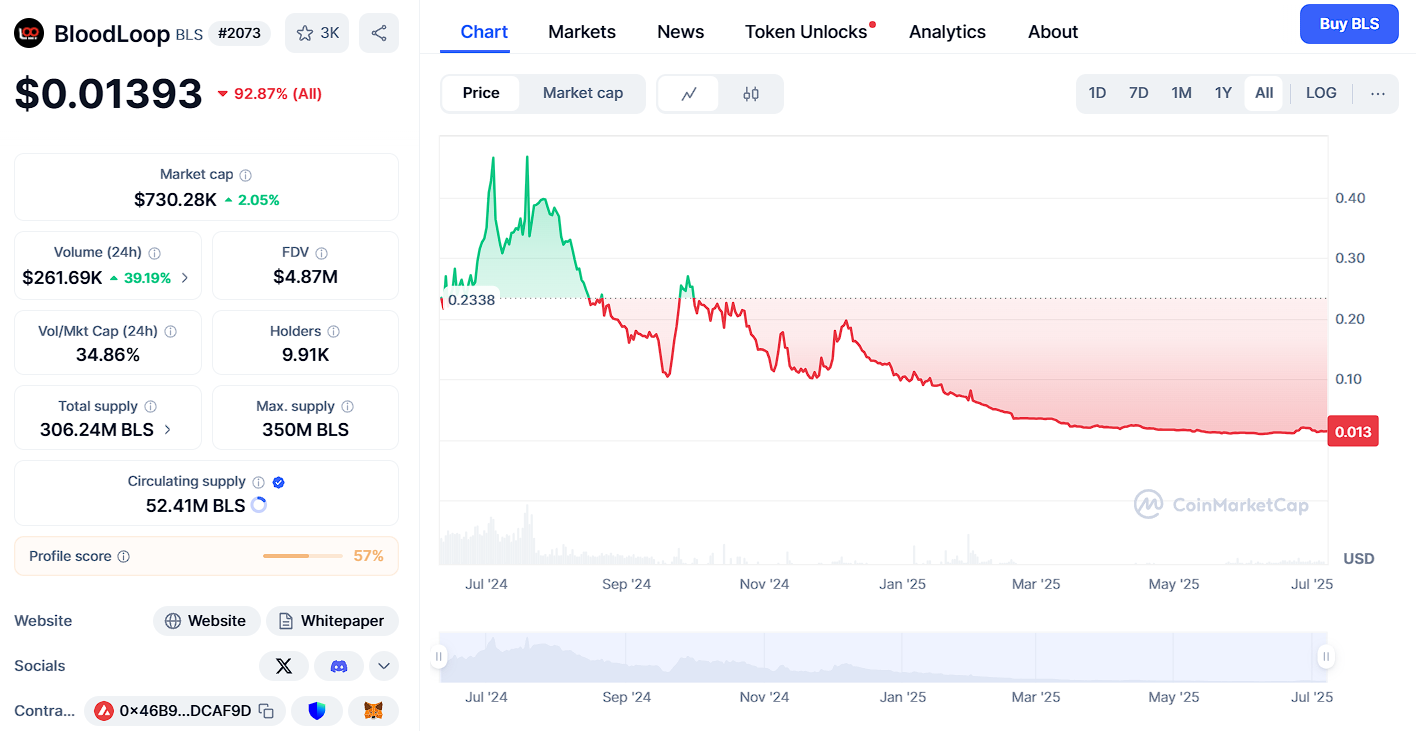Set chart range to 1M

coord(1182,93)
